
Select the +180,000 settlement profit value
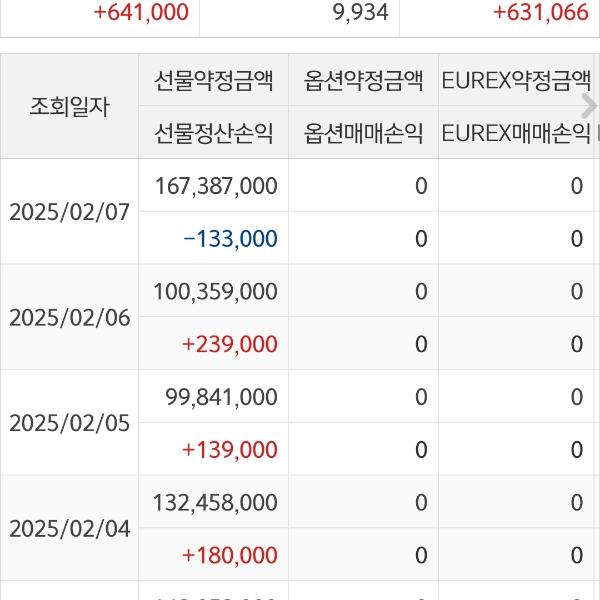tap(230, 555)
